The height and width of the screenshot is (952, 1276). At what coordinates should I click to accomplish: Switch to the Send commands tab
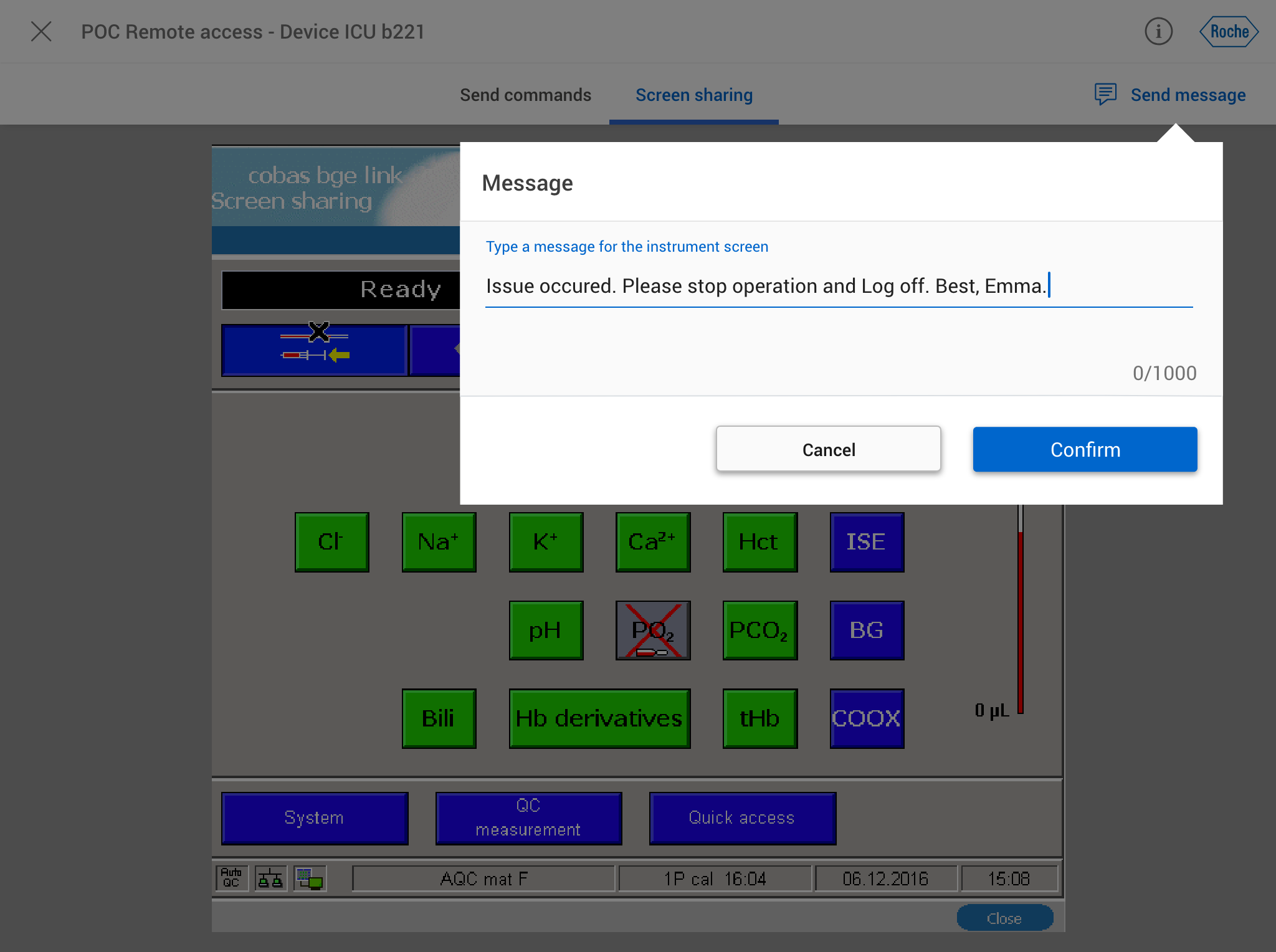525,95
